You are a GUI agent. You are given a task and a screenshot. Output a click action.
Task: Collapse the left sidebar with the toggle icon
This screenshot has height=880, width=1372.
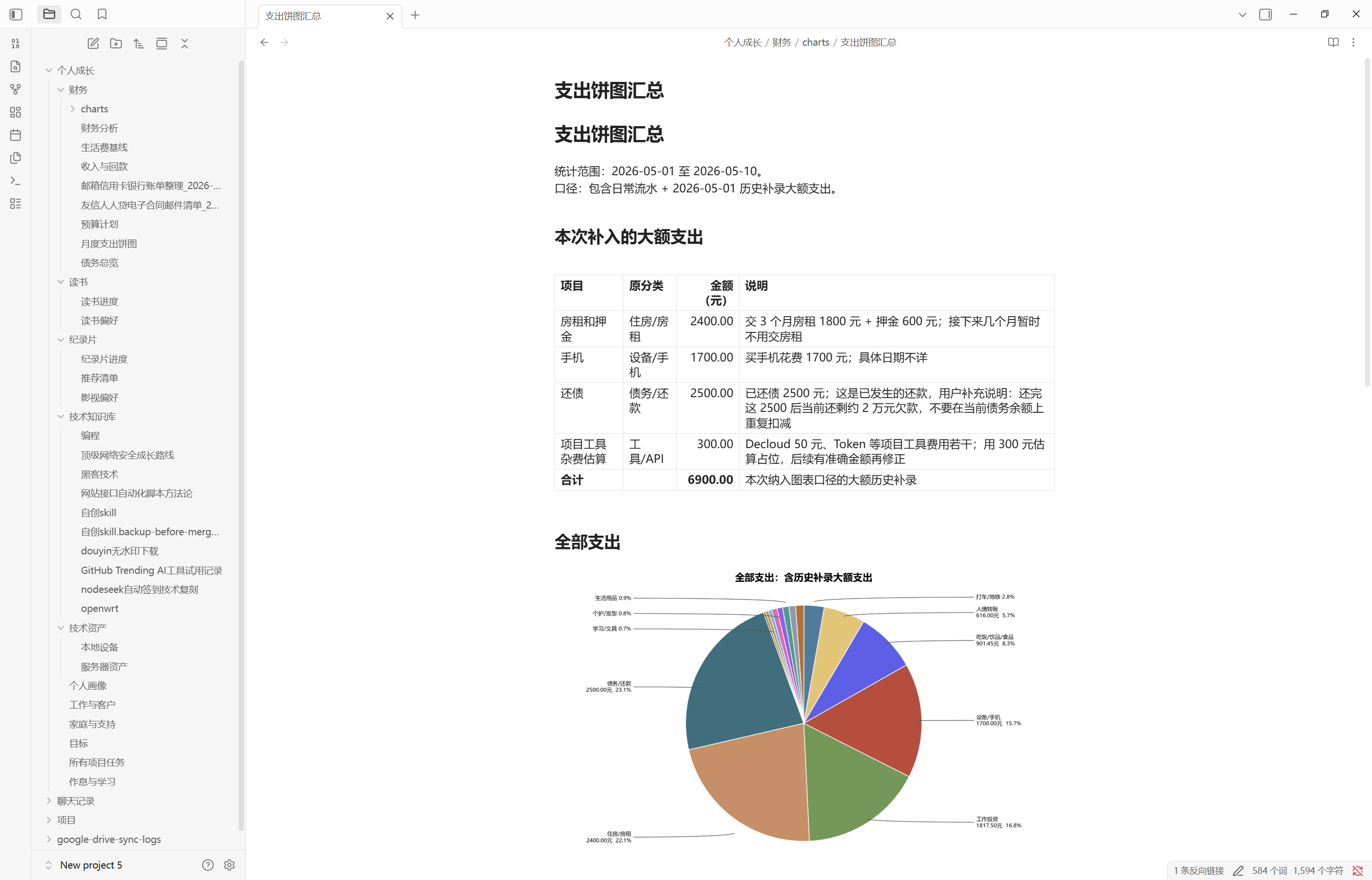pyautogui.click(x=16, y=14)
